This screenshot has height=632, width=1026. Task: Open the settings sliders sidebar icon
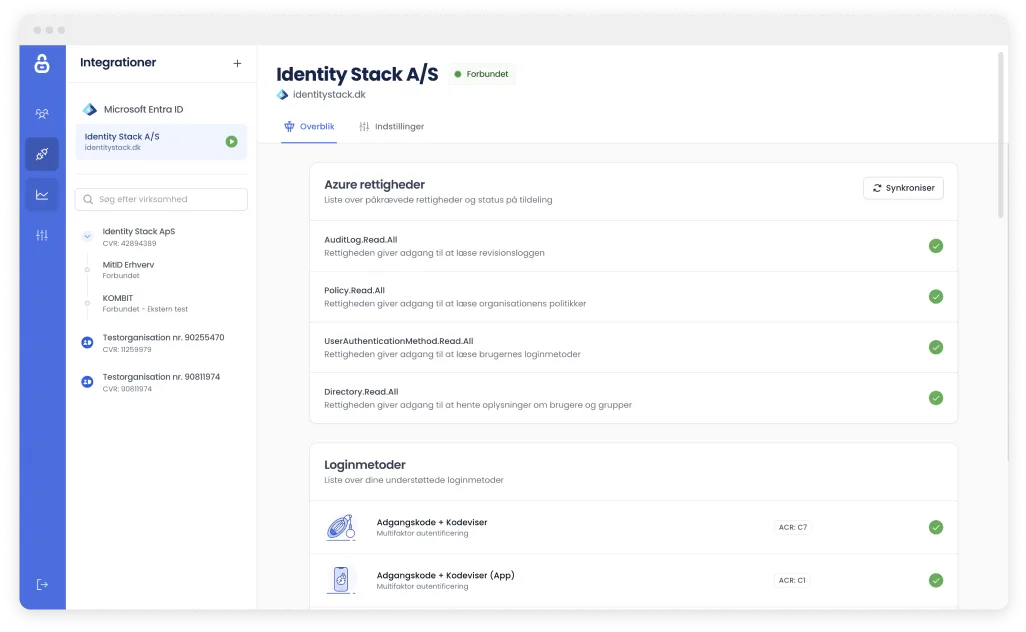coord(42,235)
